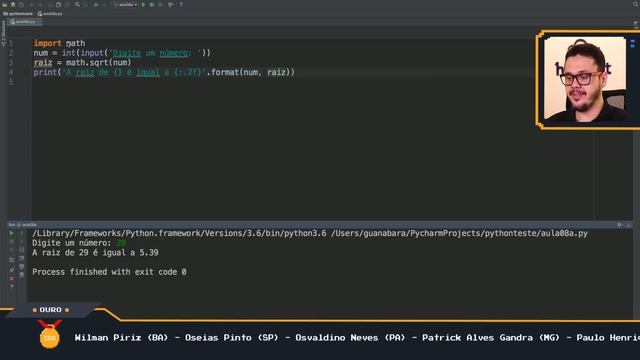This screenshot has height=360, width=640.
Task: Click green input value 29 in console
Action: tap(121, 243)
